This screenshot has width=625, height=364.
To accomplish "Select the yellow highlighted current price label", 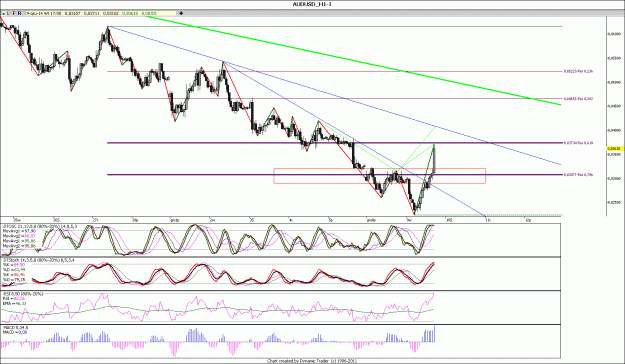I will tap(615, 148).
